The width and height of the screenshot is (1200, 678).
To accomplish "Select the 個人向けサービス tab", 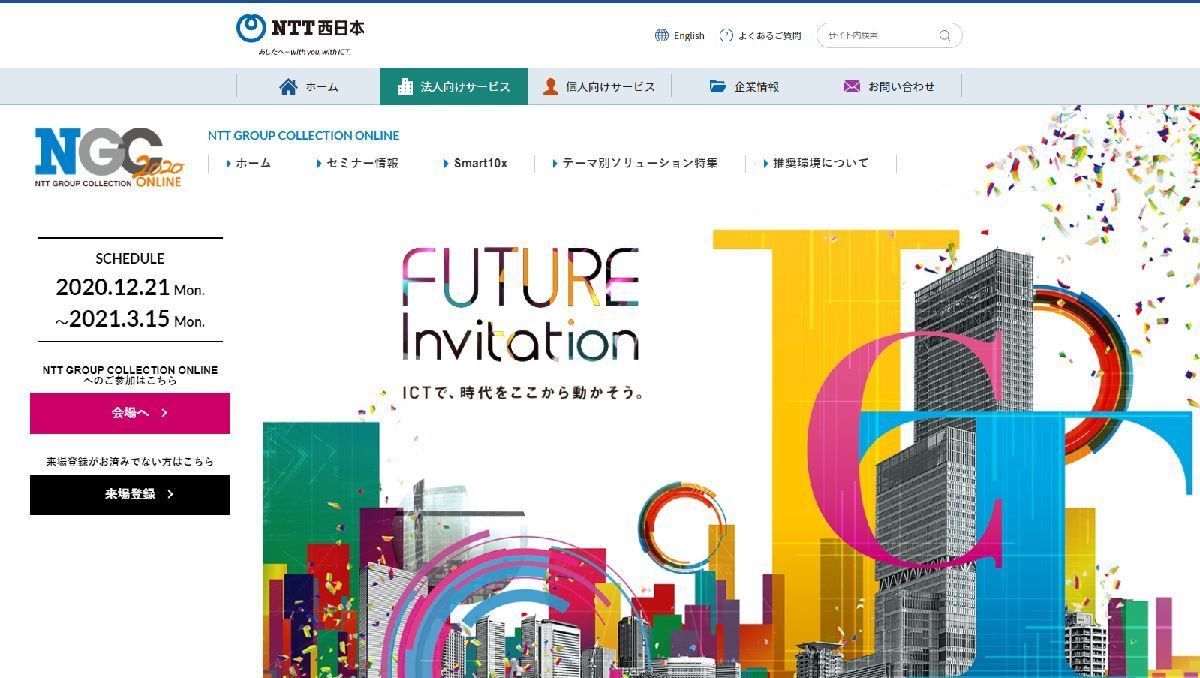I will (x=599, y=87).
